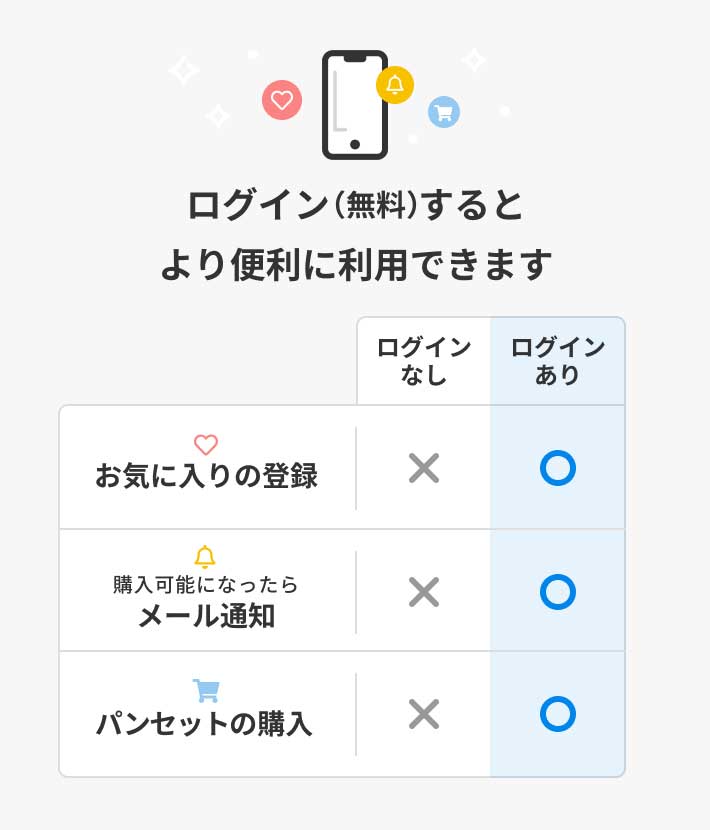Click the gray X in お気に入りの登録 row
Image resolution: width=710 pixels, height=830 pixels.
424,468
